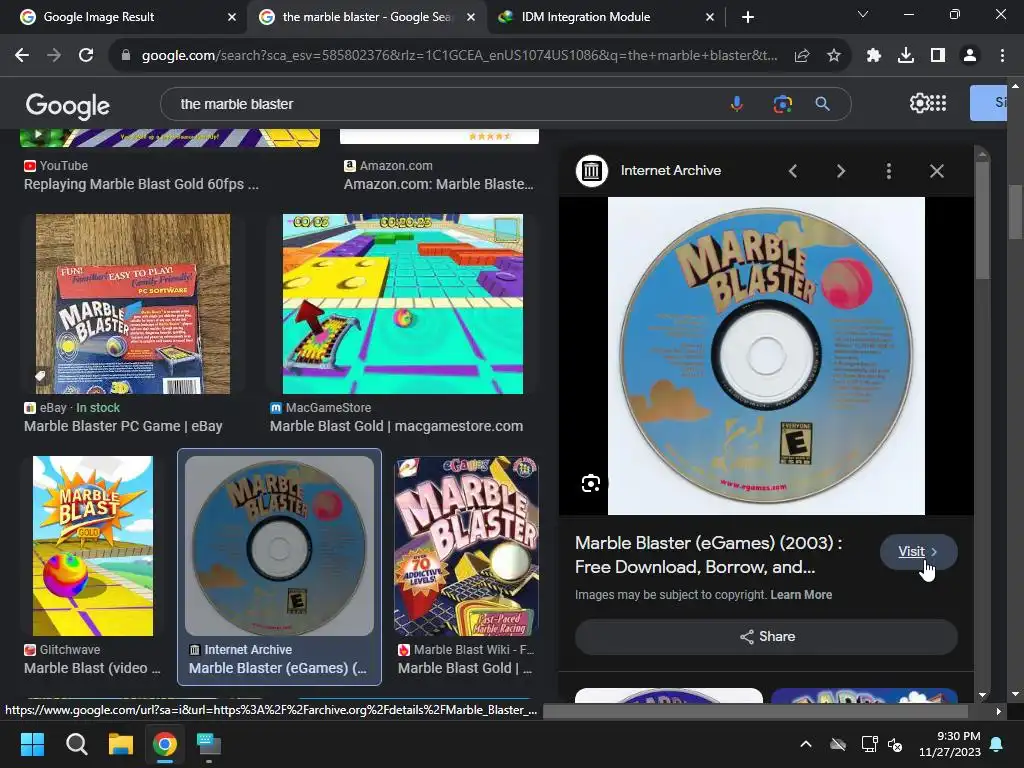
Task: Share this page via address bar icon
Action: coord(802,56)
